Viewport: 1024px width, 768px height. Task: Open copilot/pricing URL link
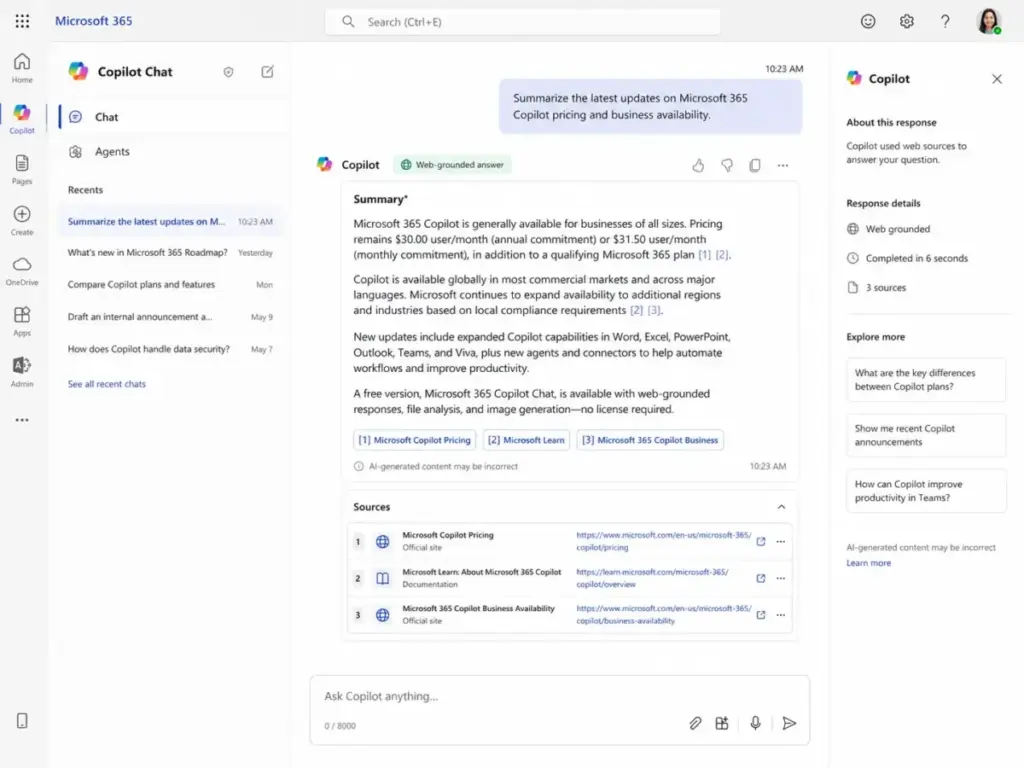tap(664, 541)
